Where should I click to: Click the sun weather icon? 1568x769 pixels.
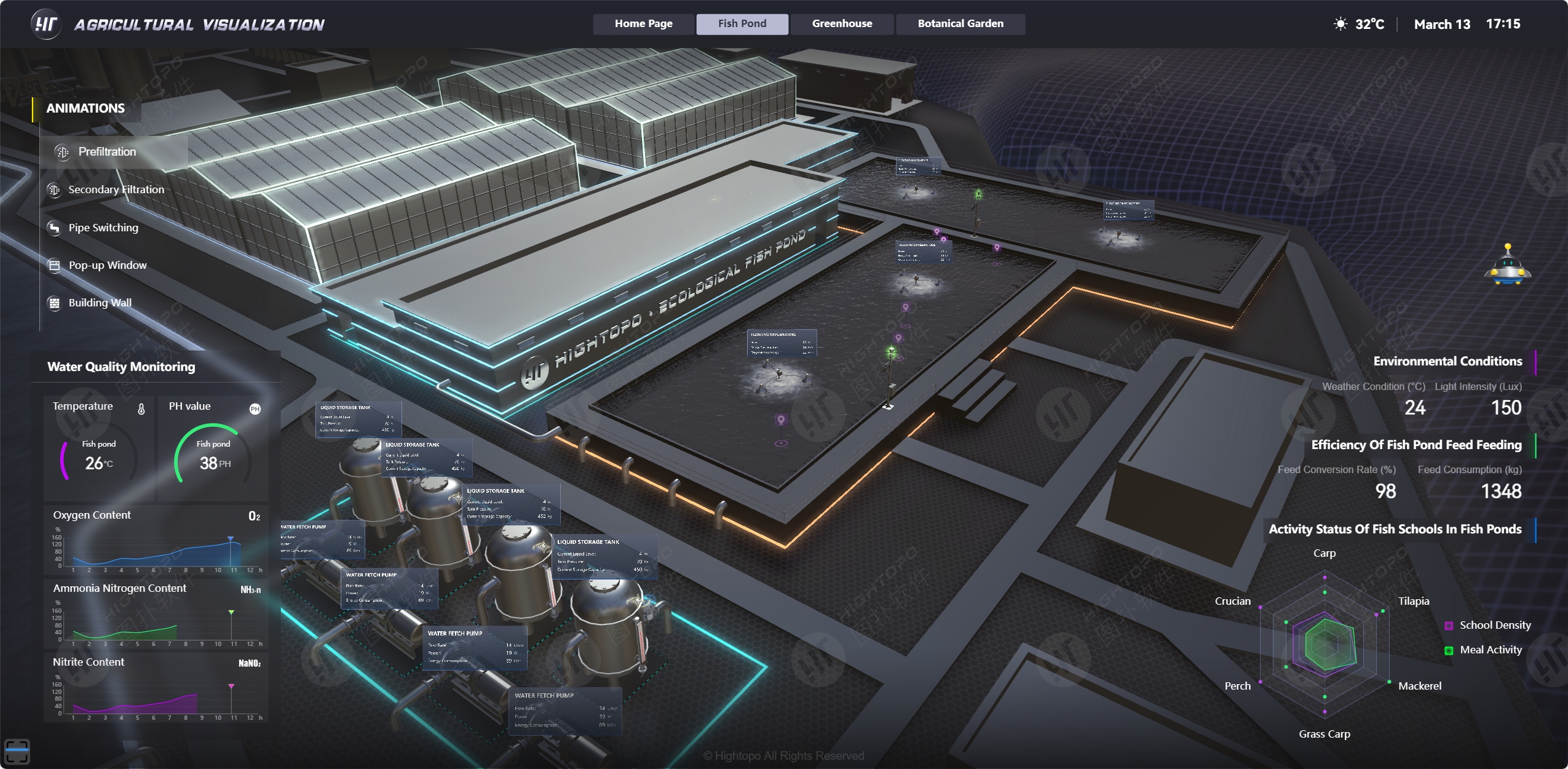(1340, 24)
